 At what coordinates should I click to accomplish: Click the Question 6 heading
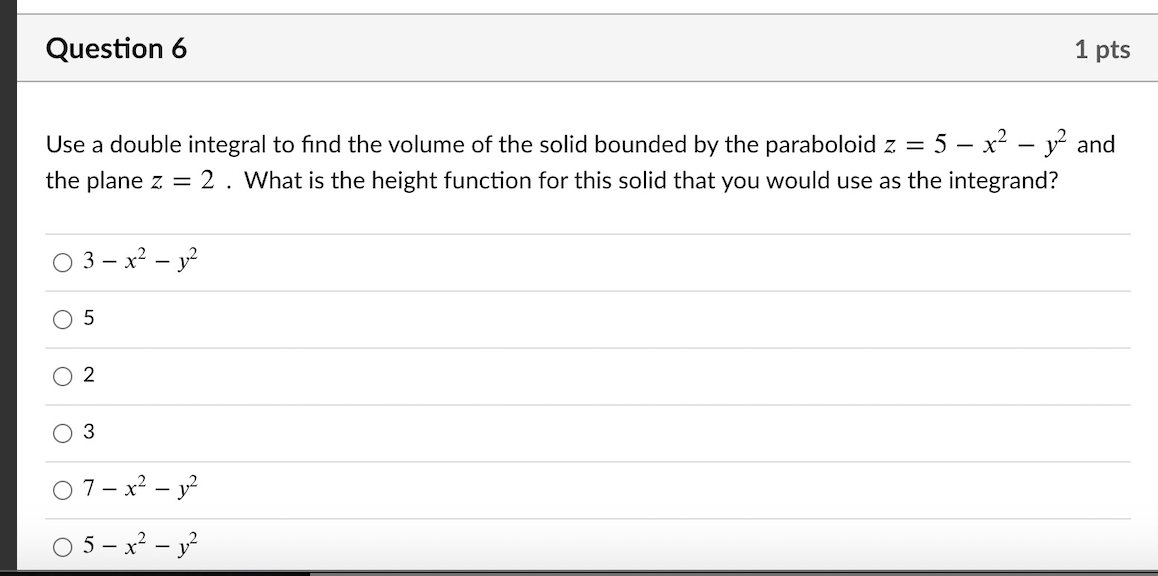120,47
